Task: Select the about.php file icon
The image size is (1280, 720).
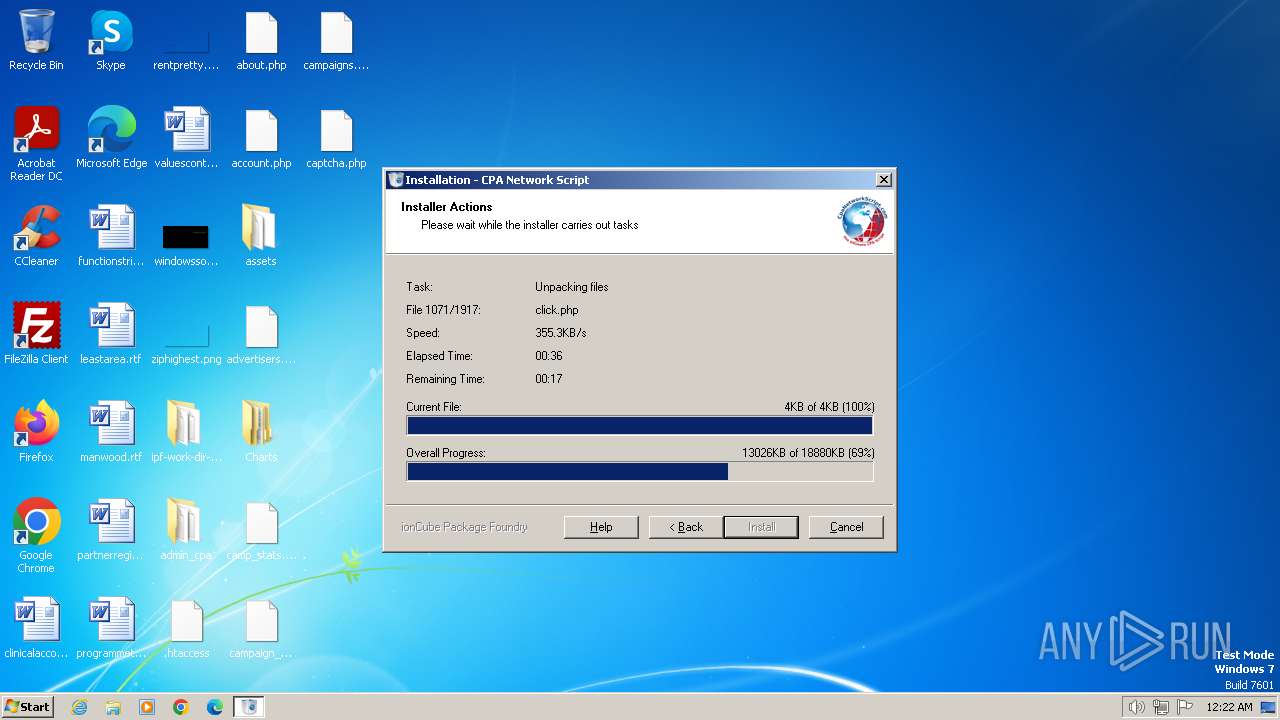Action: pyautogui.click(x=261, y=40)
